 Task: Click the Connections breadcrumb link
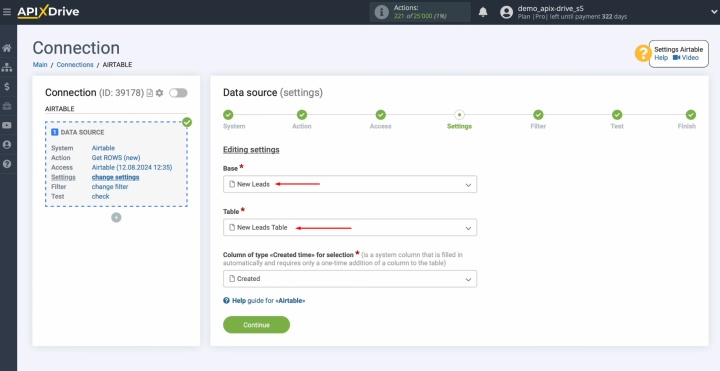(75, 65)
